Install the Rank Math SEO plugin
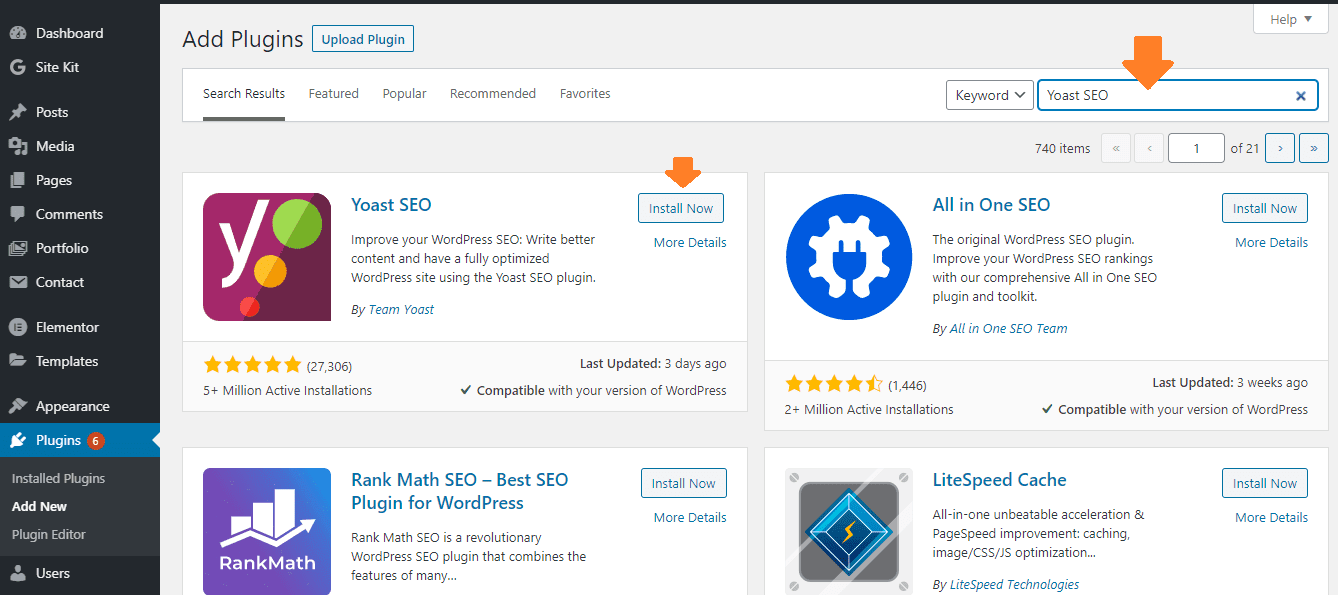The height and width of the screenshot is (595, 1338). pyautogui.click(x=684, y=483)
